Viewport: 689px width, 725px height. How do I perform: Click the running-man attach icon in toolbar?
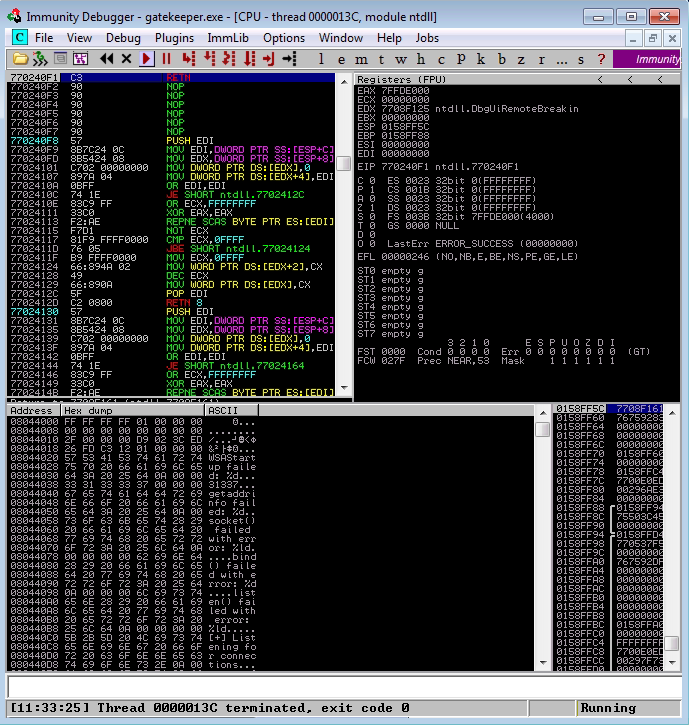point(40,59)
